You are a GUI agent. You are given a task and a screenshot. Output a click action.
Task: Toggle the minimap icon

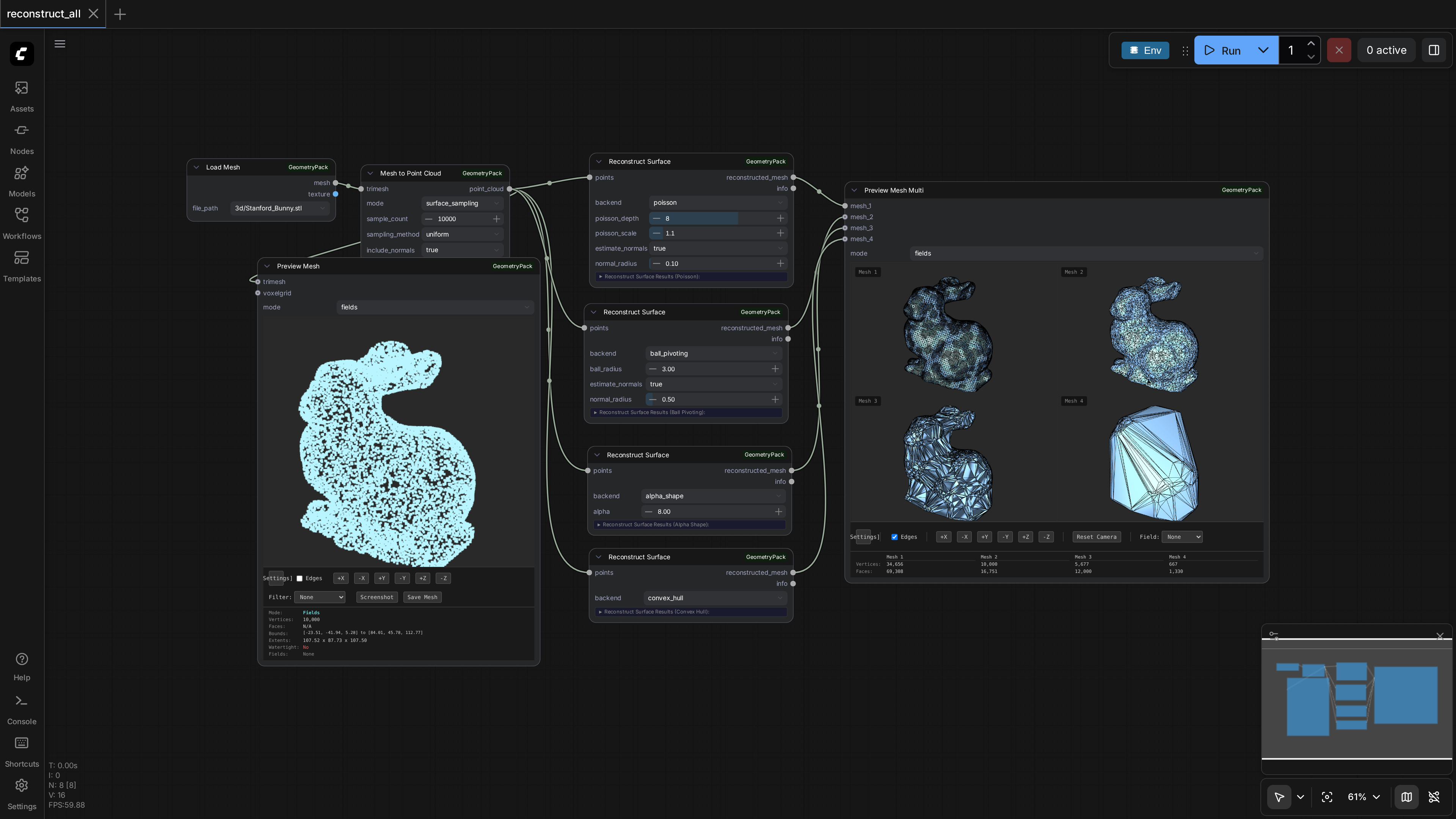[1407, 797]
